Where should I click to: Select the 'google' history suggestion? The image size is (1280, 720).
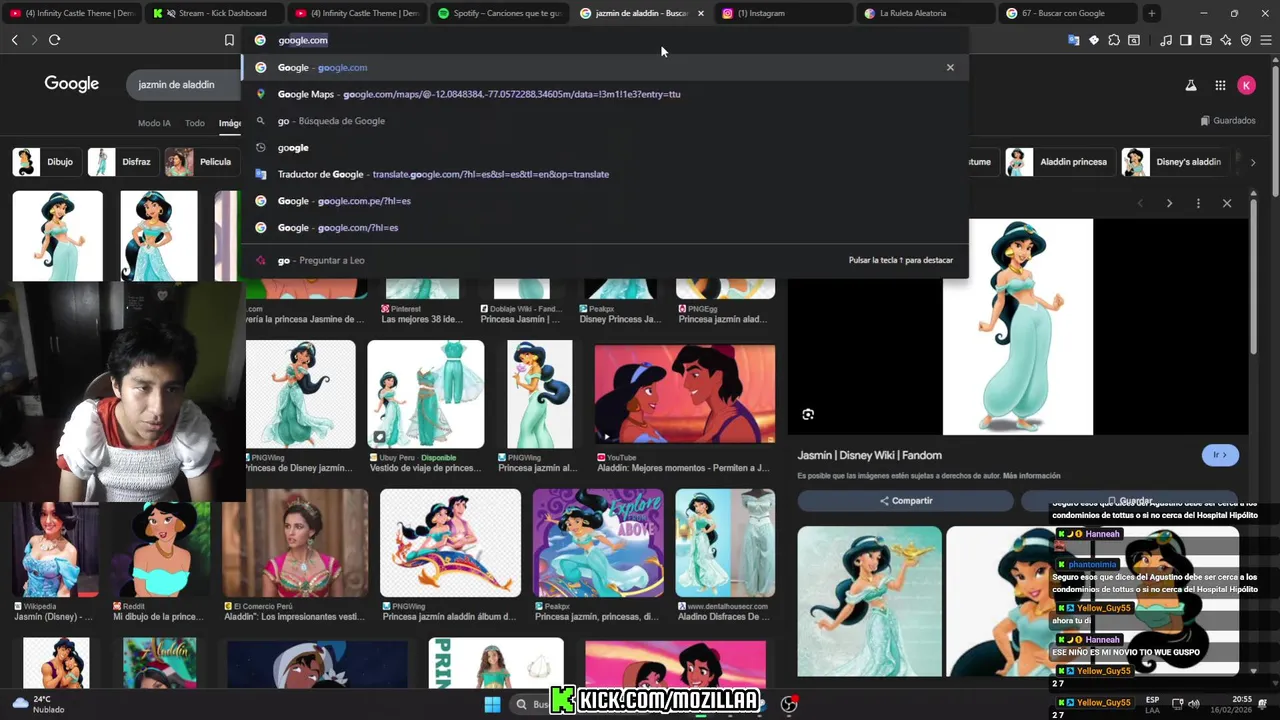pos(605,147)
